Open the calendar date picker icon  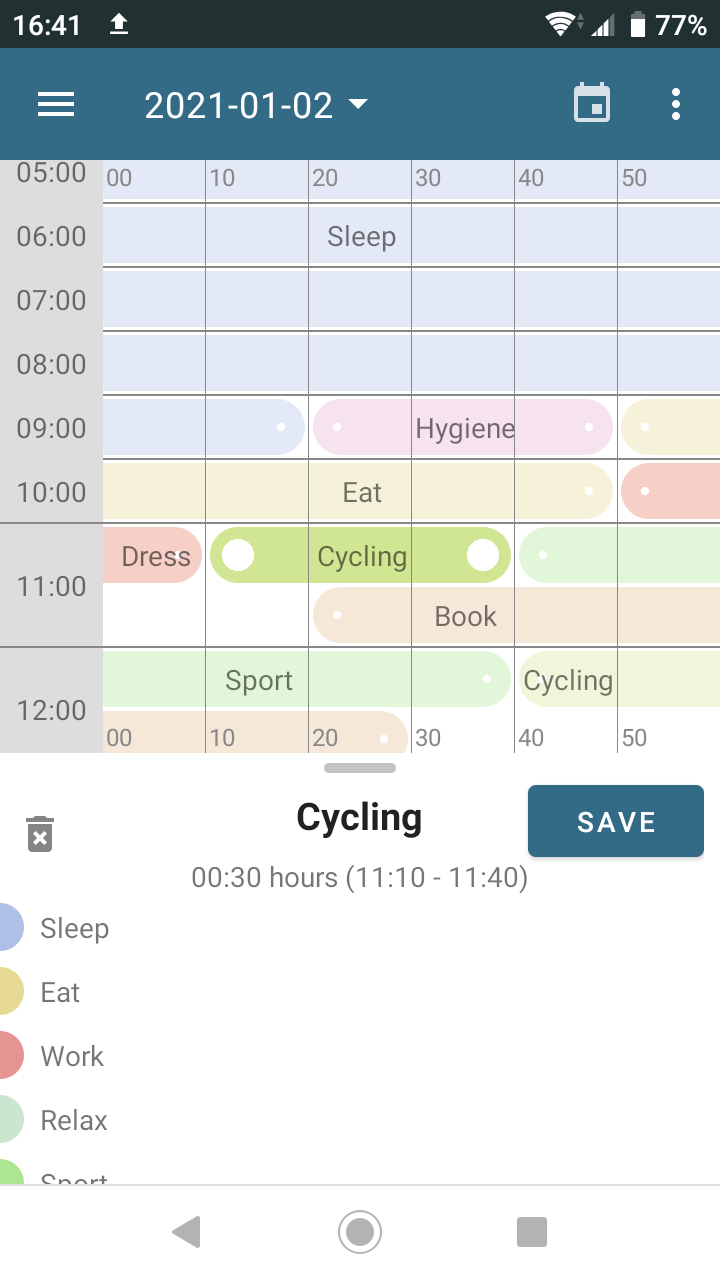[x=592, y=104]
